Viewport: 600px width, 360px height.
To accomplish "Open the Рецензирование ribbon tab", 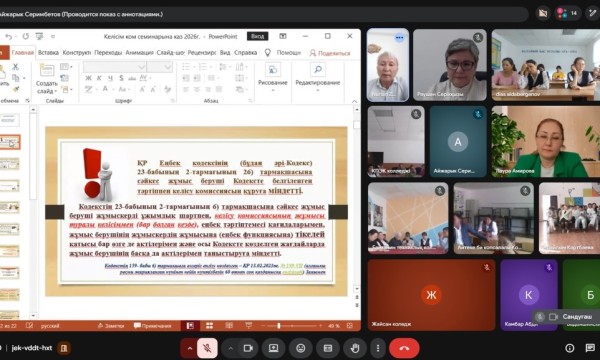I will 202,52.
